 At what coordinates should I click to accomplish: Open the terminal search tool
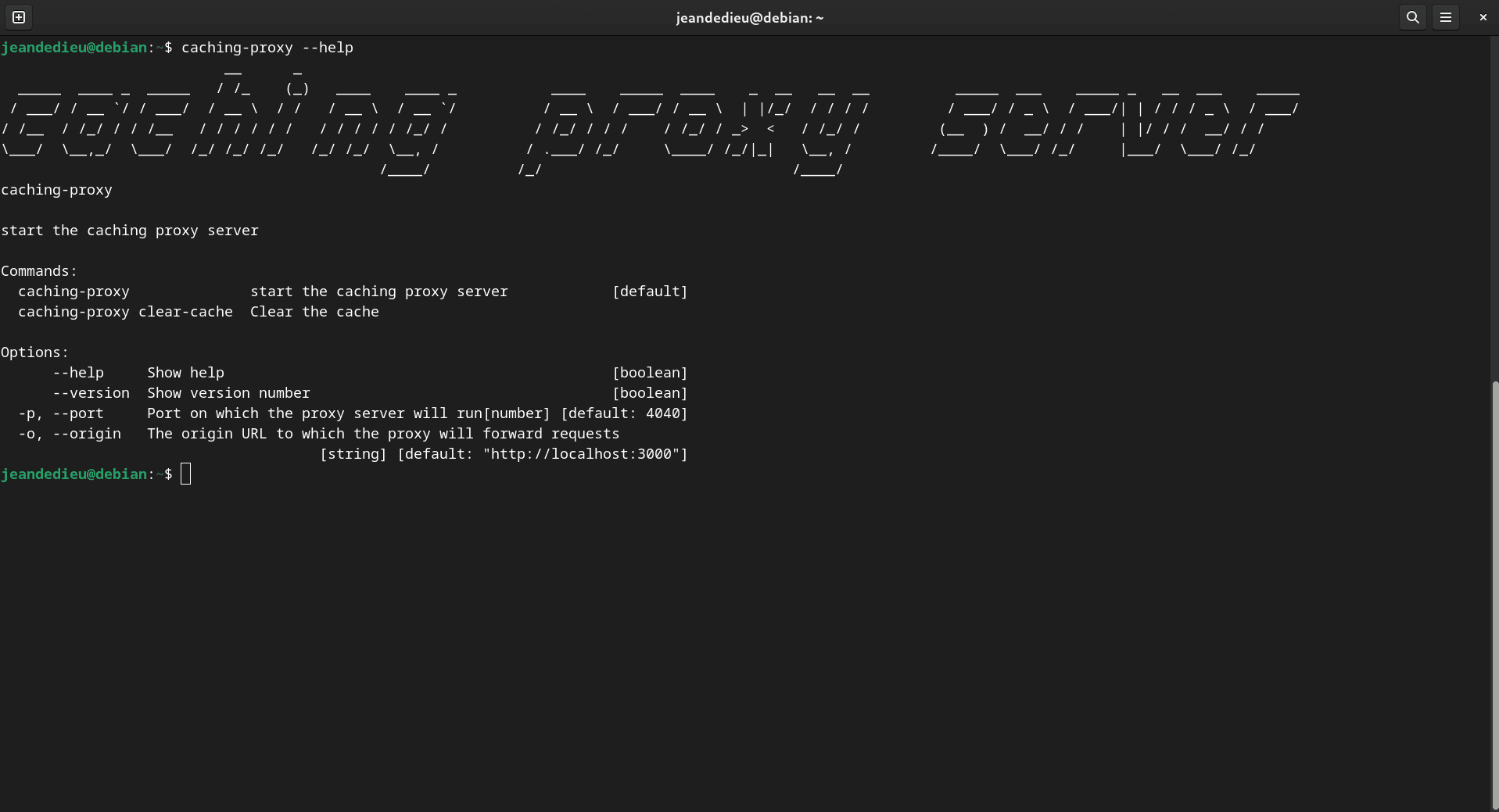click(1412, 17)
